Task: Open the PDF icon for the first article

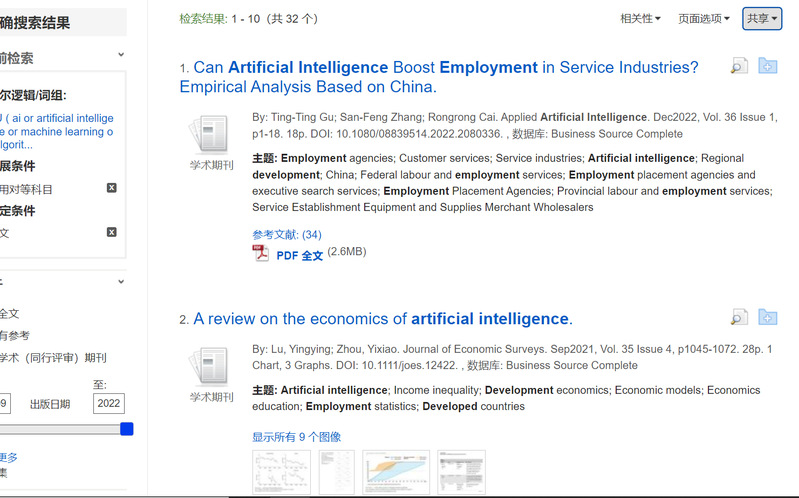Action: [260, 253]
